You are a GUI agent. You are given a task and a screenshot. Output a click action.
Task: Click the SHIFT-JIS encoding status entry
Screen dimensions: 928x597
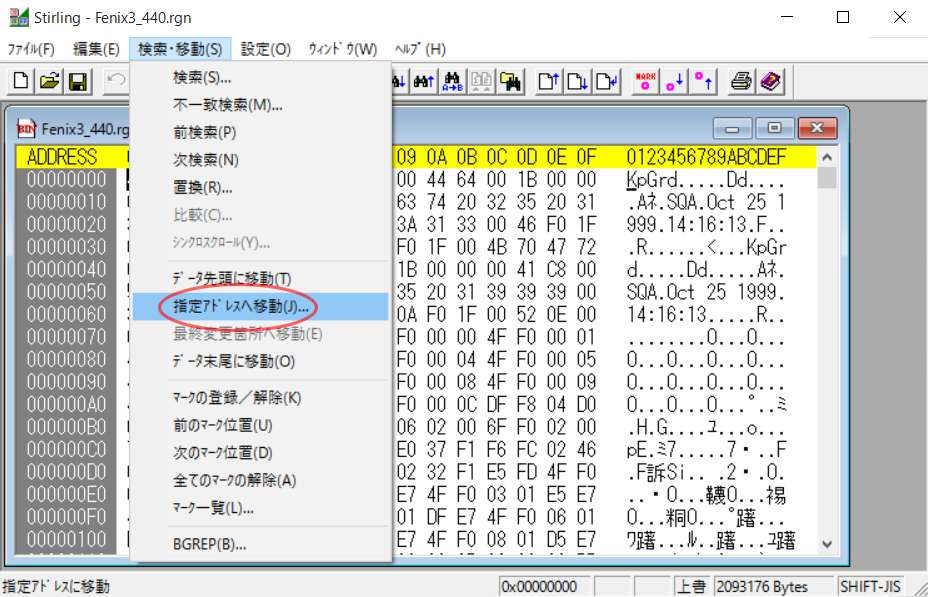pos(870,586)
